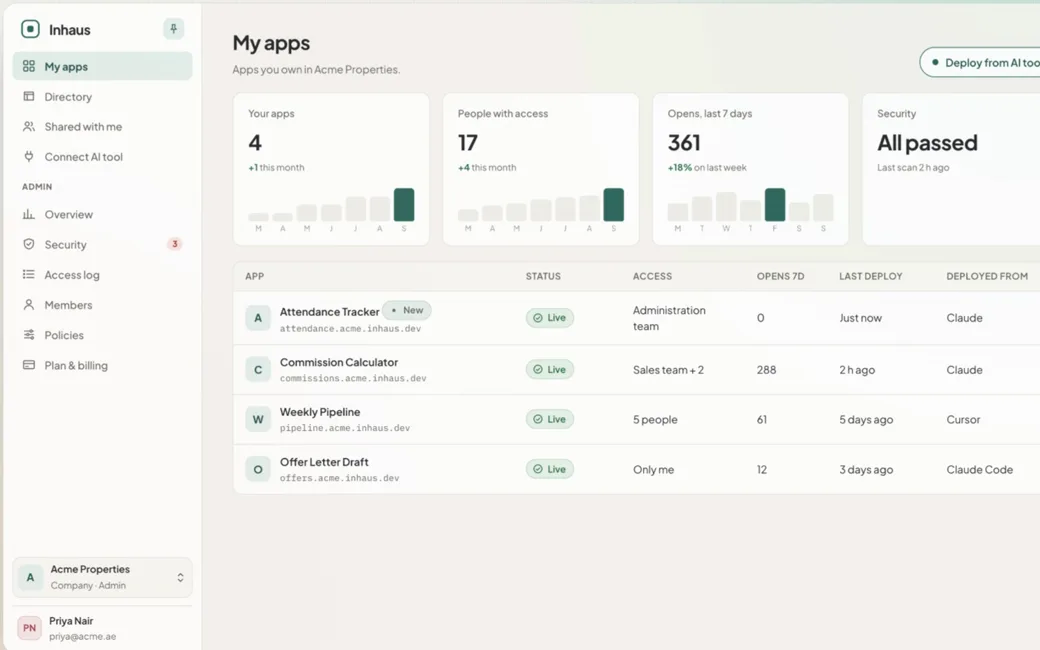Click the Policies sliders icon
The height and width of the screenshot is (650, 1040).
(x=29, y=334)
